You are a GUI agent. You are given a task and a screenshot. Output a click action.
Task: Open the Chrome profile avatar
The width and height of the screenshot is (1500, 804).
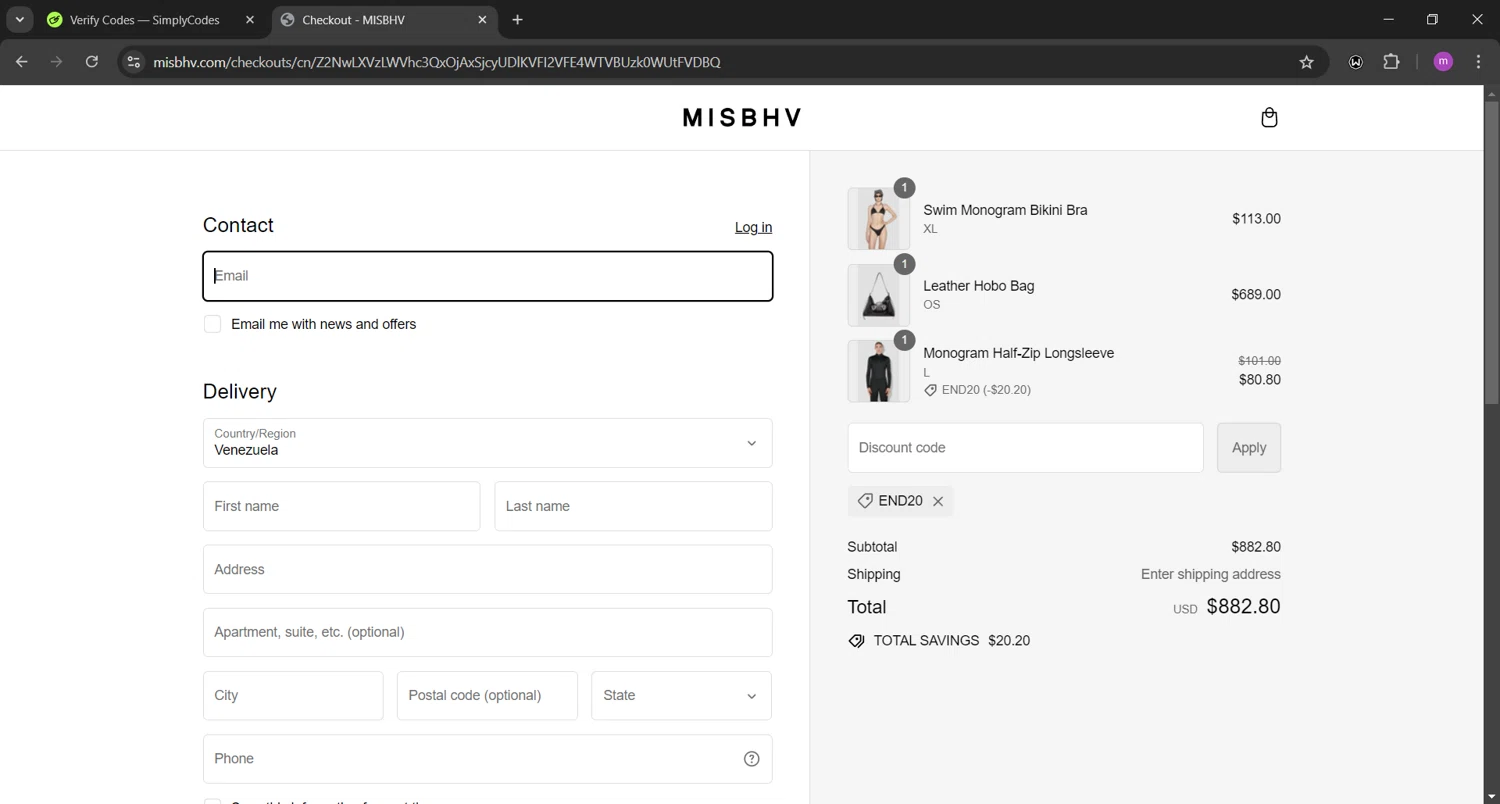(x=1443, y=62)
